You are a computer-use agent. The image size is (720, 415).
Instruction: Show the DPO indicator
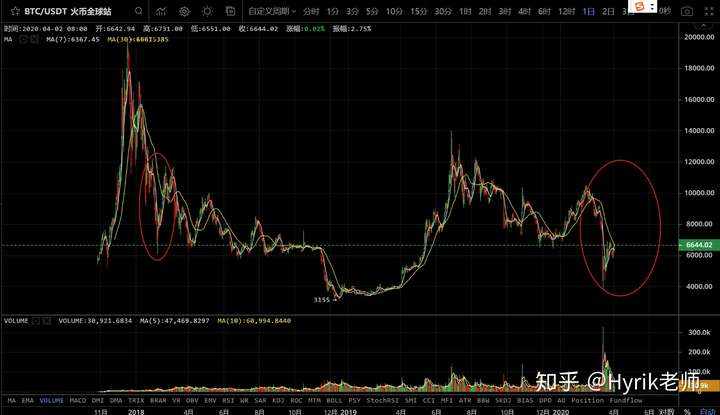pos(546,400)
